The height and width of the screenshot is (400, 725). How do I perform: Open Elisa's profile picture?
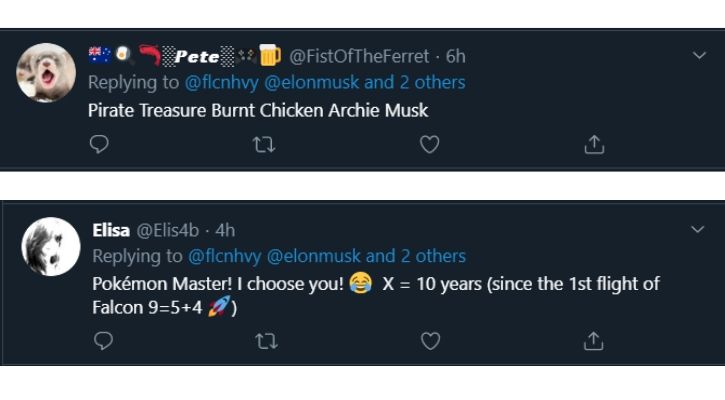tap(50, 247)
